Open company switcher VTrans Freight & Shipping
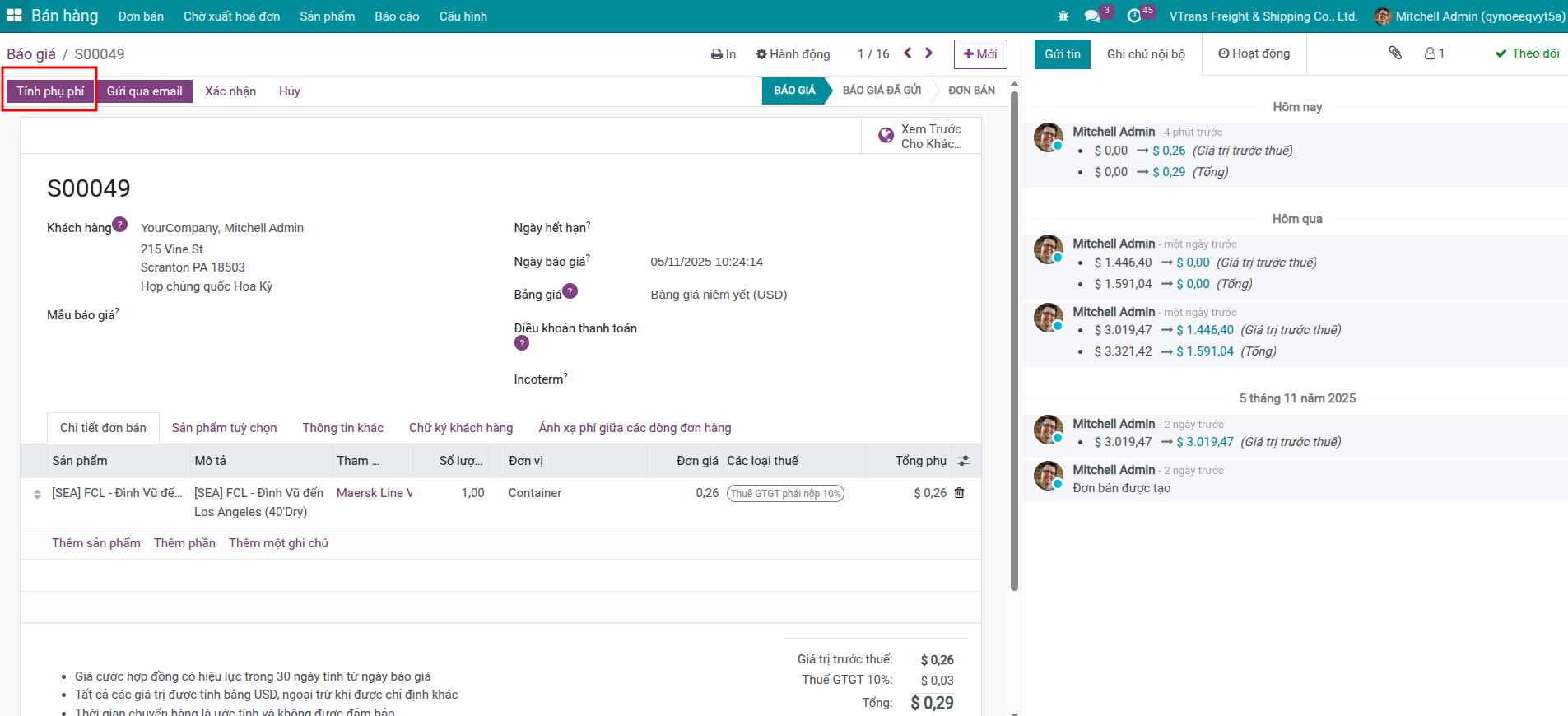Screen dimensions: 1568x716 (x=1263, y=16)
